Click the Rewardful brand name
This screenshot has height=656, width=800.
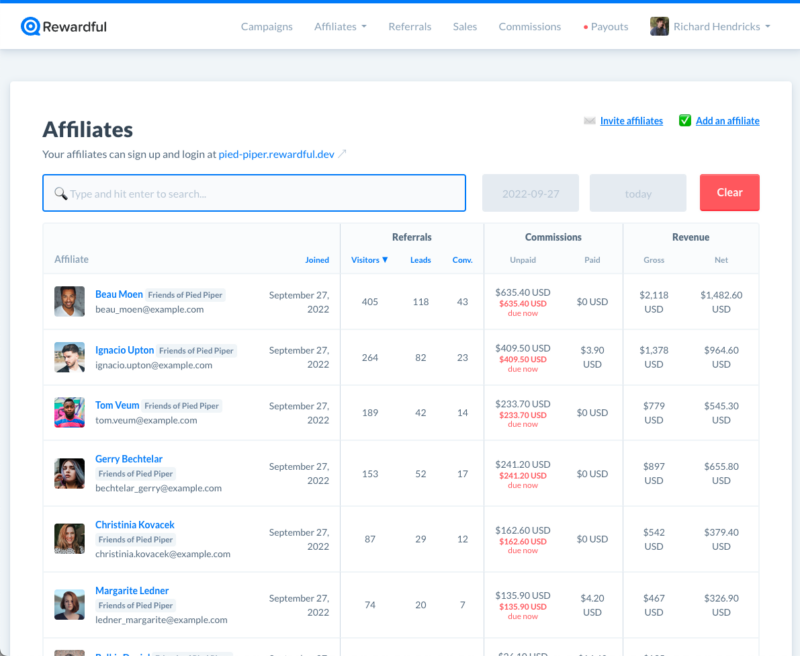(74, 27)
